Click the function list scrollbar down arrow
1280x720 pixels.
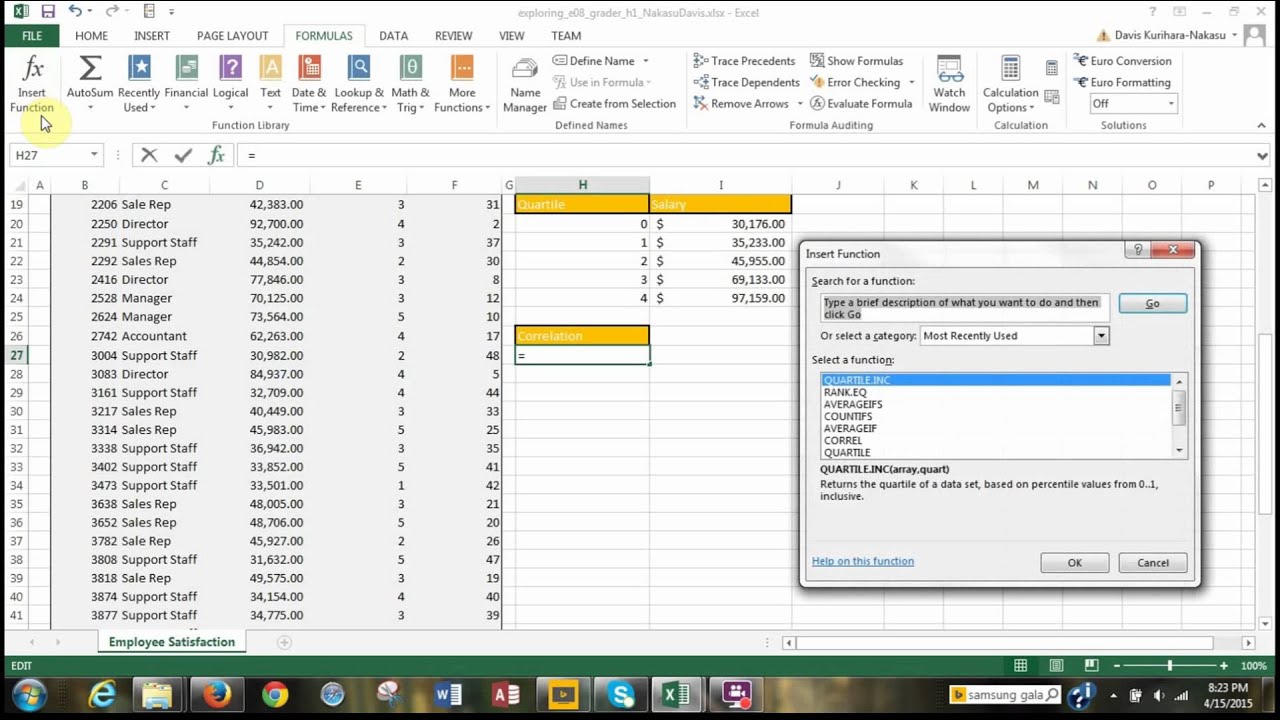1180,451
